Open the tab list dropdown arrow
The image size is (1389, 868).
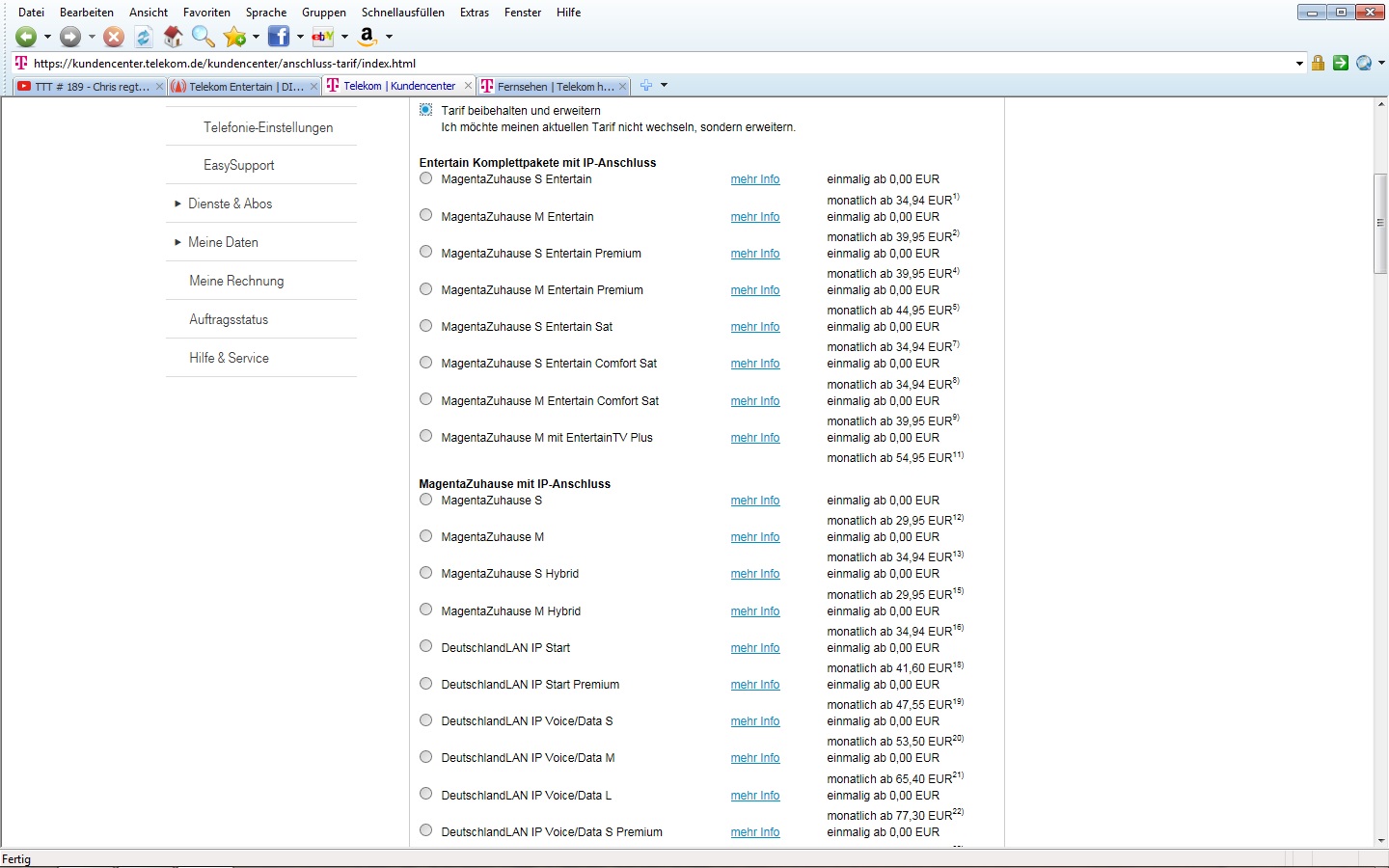click(x=664, y=85)
